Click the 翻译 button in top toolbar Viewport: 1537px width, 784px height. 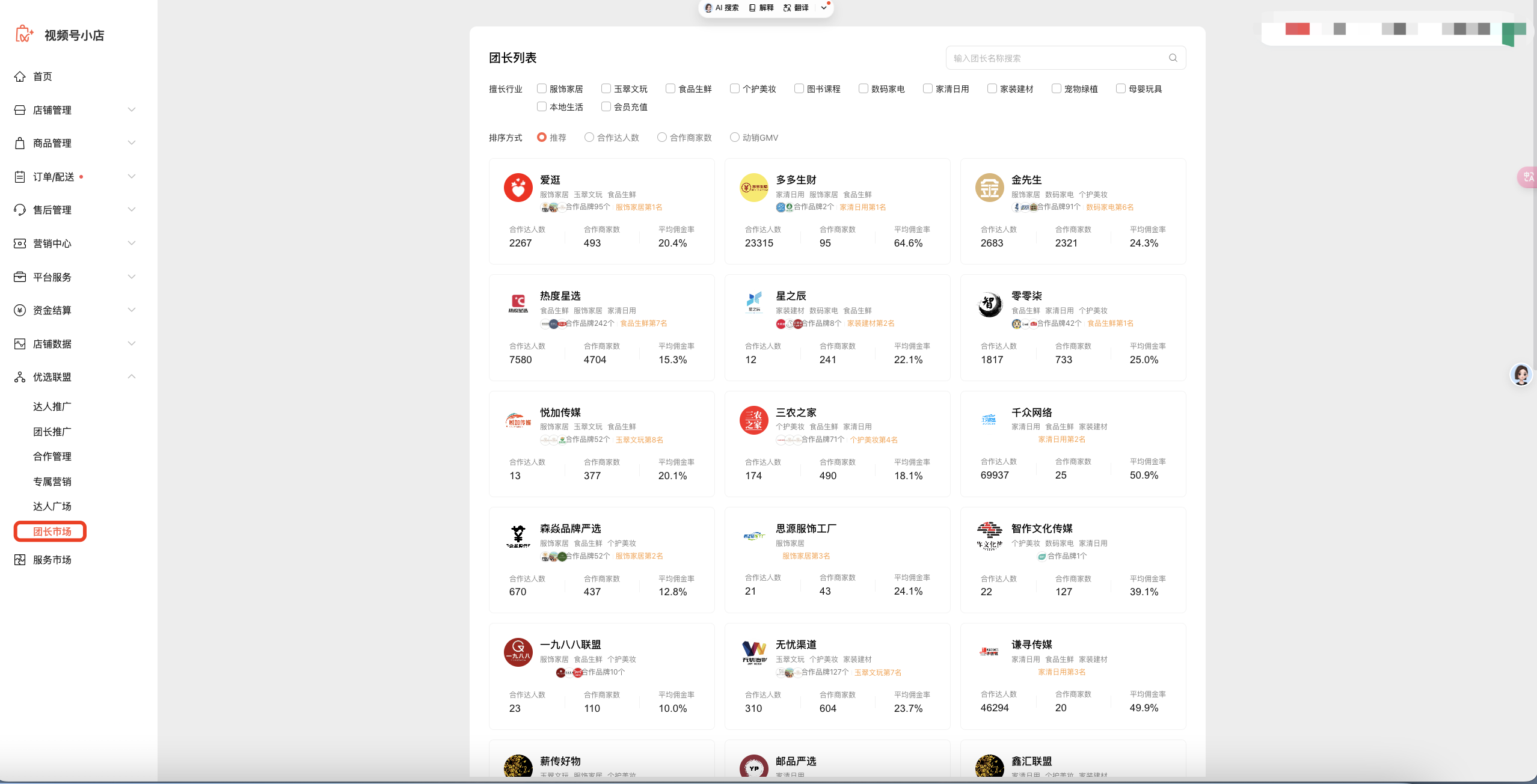point(796,8)
